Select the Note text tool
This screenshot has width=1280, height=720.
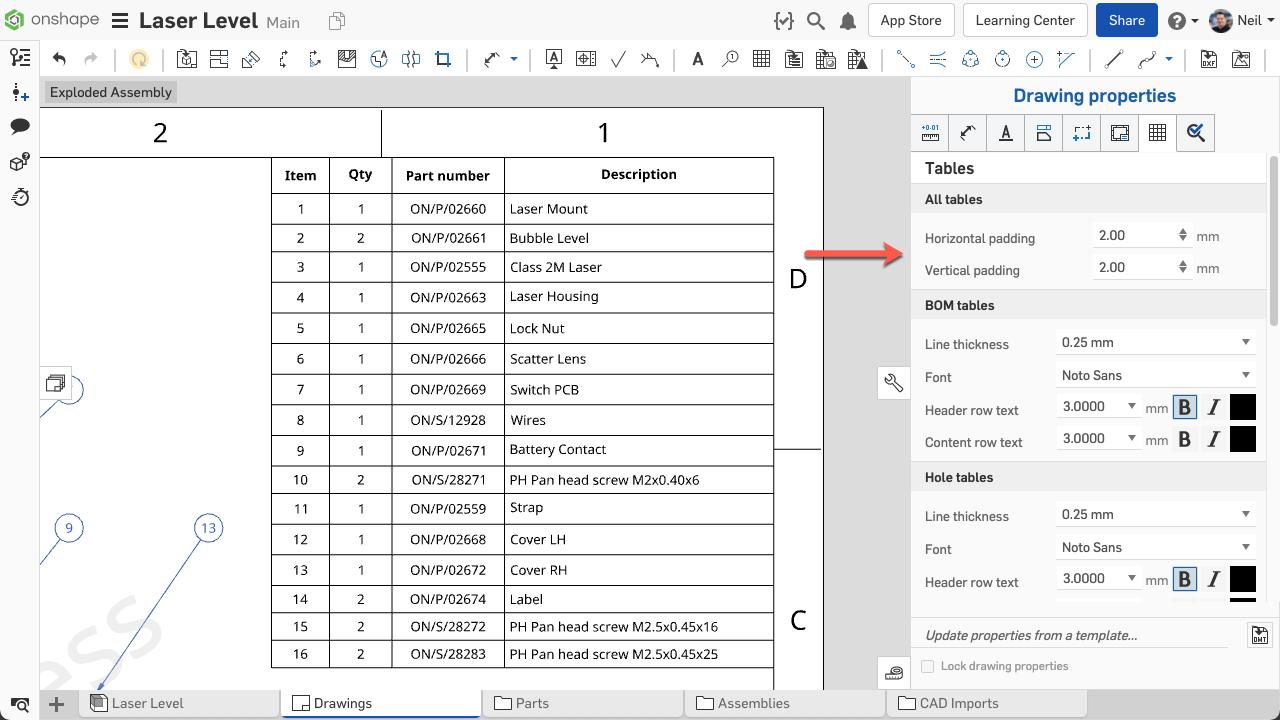point(697,60)
